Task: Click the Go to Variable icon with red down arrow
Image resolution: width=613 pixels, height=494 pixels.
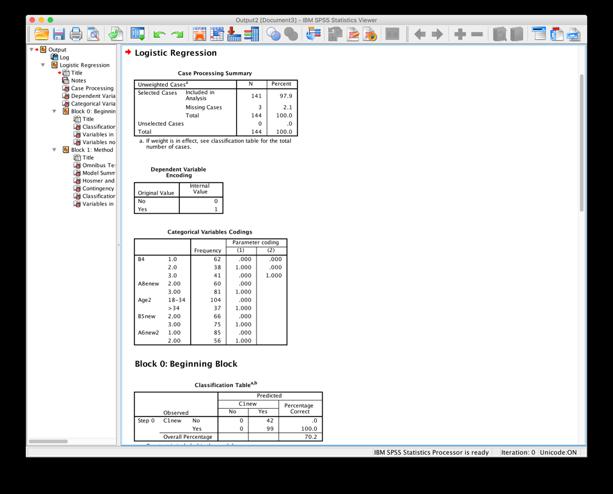Action: (x=234, y=34)
